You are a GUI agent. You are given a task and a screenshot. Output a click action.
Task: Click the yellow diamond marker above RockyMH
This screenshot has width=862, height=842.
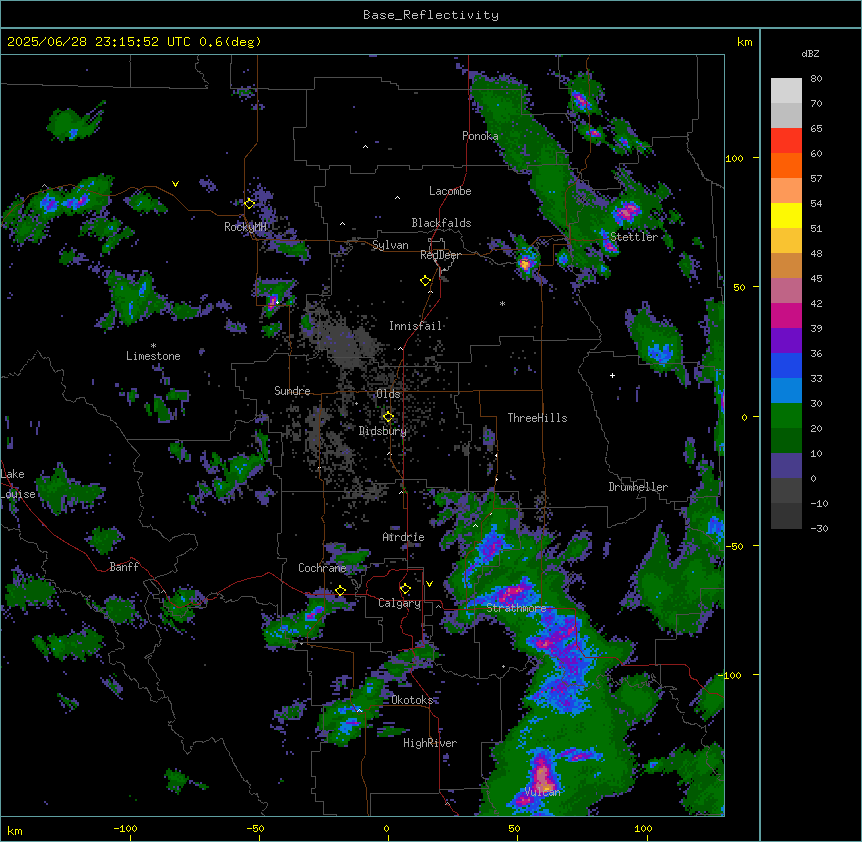250,203
